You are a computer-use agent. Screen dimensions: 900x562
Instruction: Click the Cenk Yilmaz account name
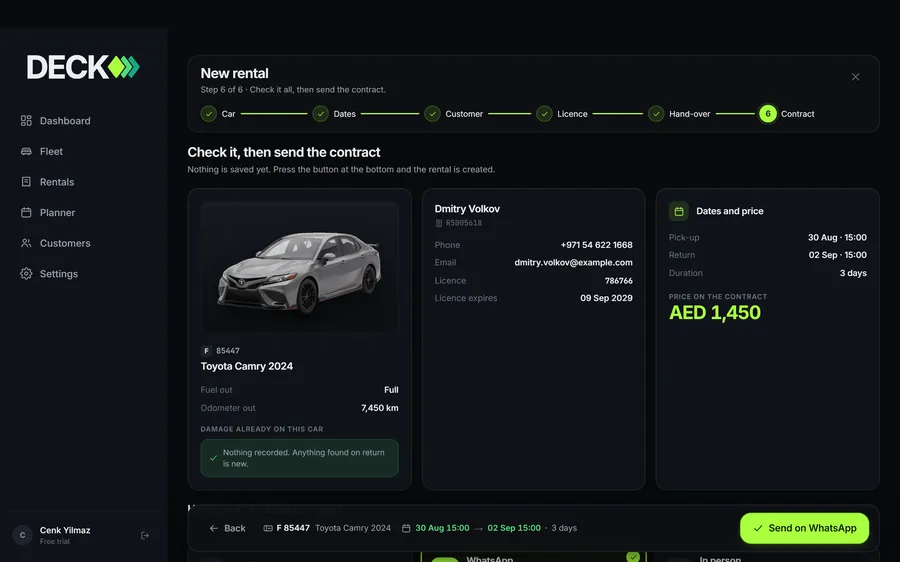tap(65, 530)
